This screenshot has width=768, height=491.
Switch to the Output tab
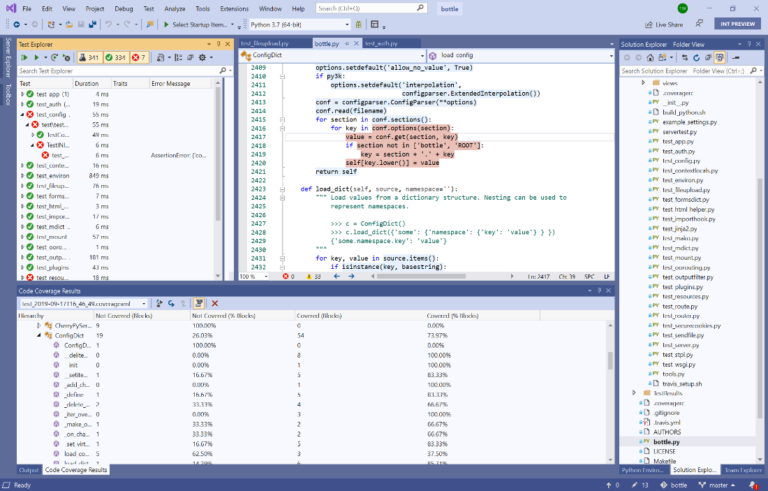pos(28,469)
